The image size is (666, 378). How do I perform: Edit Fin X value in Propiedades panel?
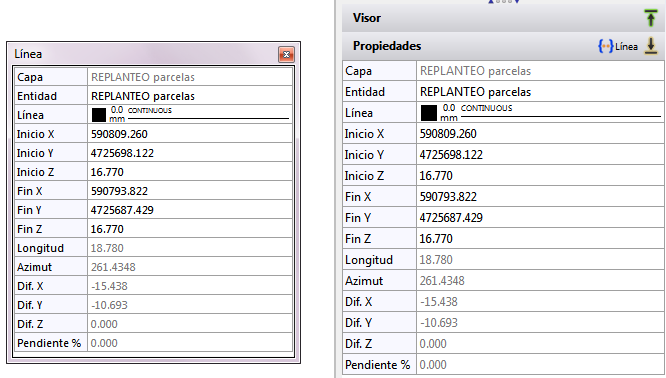(x=540, y=197)
